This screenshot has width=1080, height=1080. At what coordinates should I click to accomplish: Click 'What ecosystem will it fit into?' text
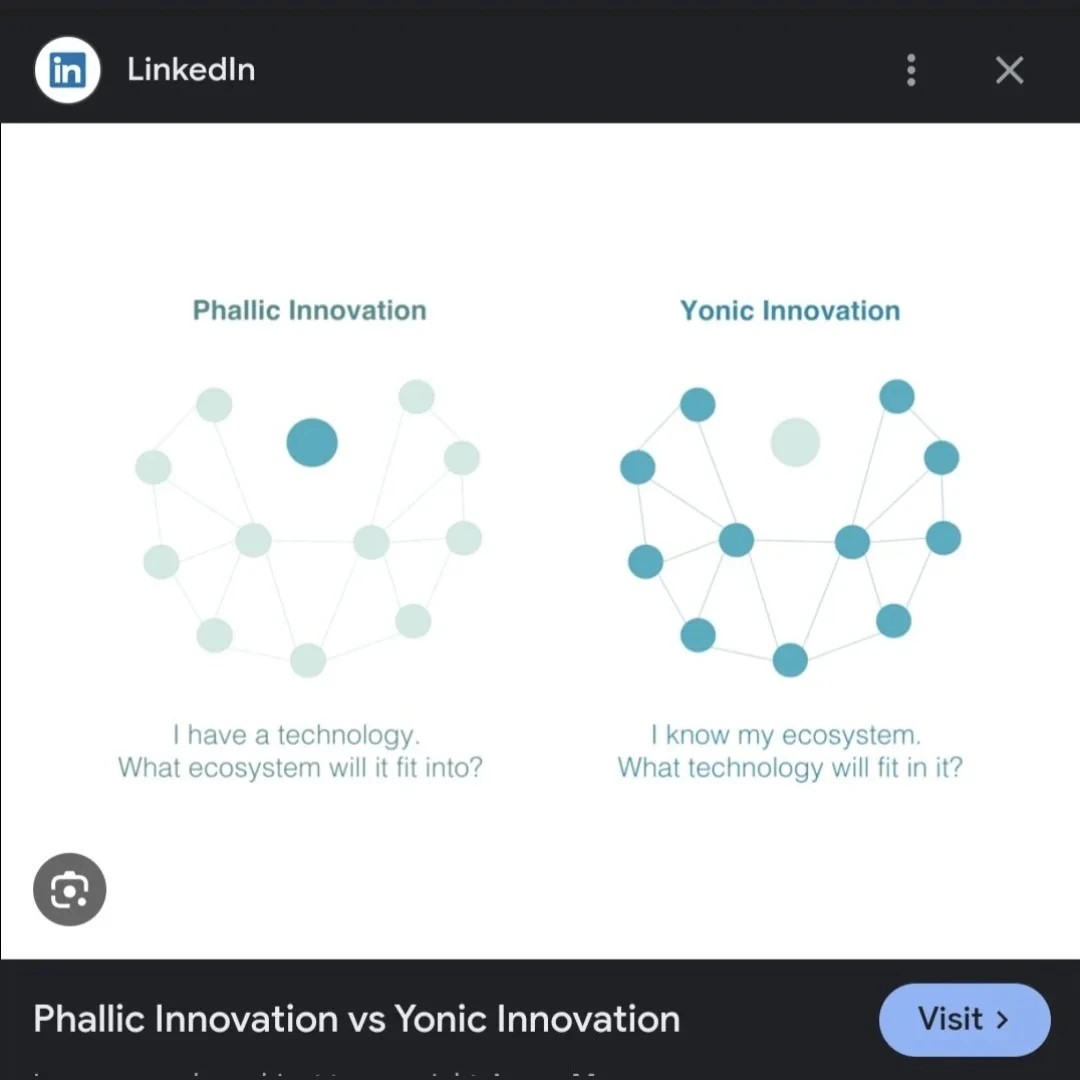point(300,768)
